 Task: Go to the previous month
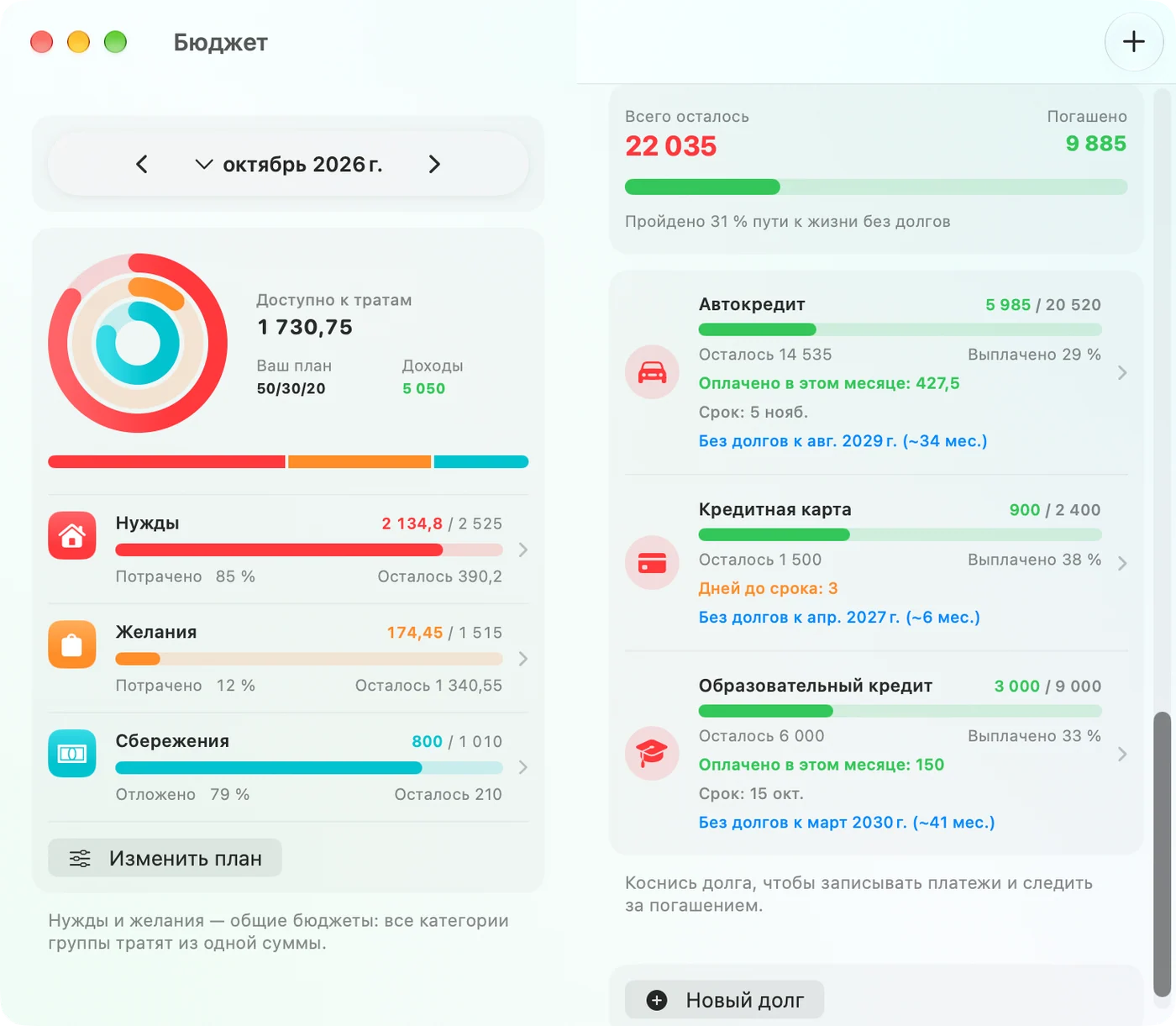coord(142,164)
